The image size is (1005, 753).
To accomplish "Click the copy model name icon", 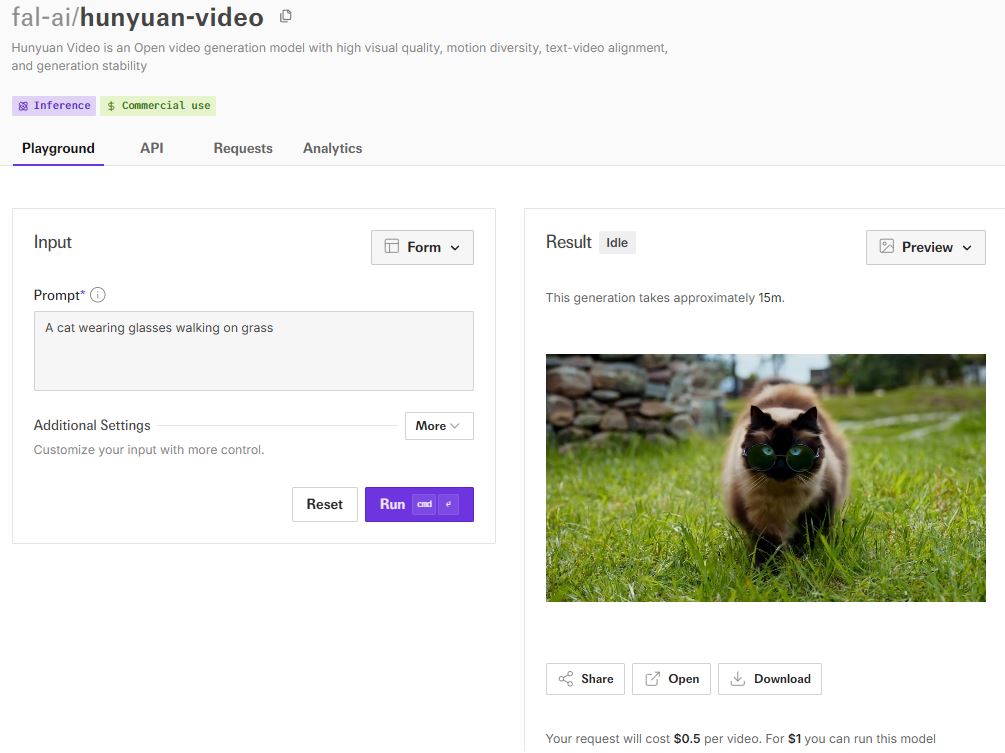I will point(286,17).
